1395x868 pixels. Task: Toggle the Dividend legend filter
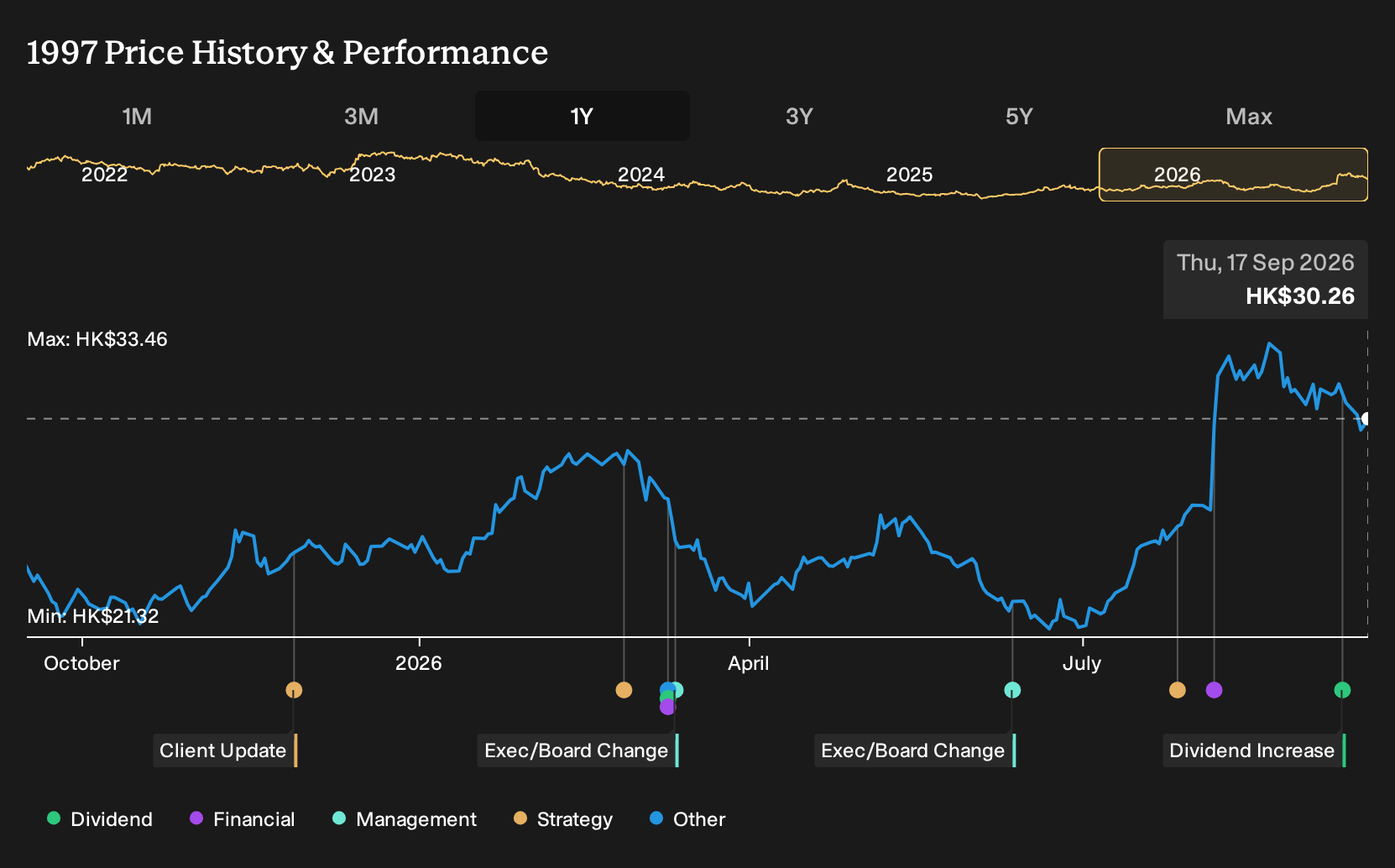coord(100,818)
